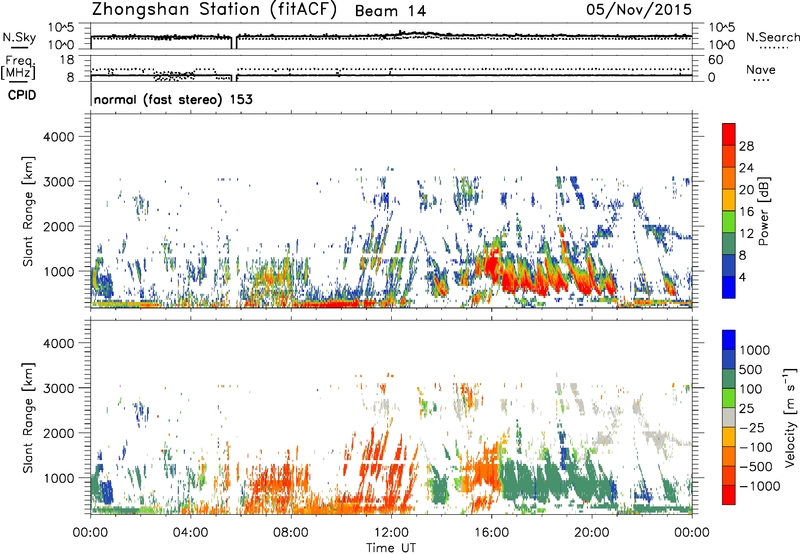Click the 'N.Sky' legend label

click(x=19, y=37)
